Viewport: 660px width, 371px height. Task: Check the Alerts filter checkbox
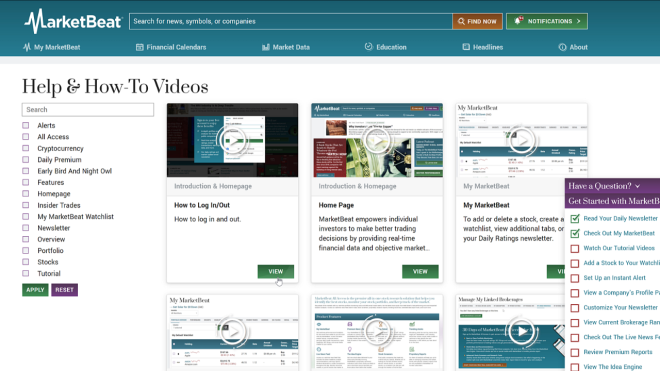26,125
